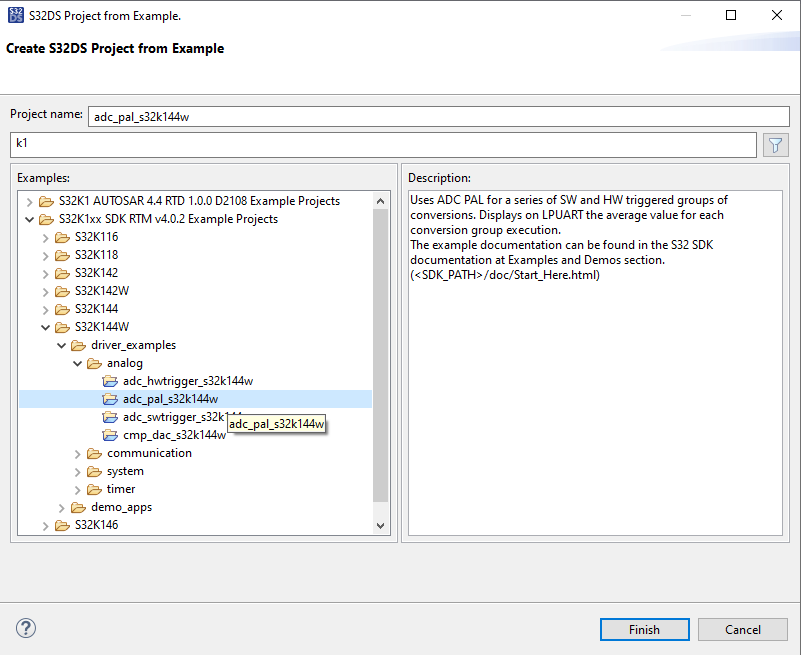Click the Examples tree scrollbar down arrow
The width and height of the screenshot is (801, 655).
pos(380,525)
